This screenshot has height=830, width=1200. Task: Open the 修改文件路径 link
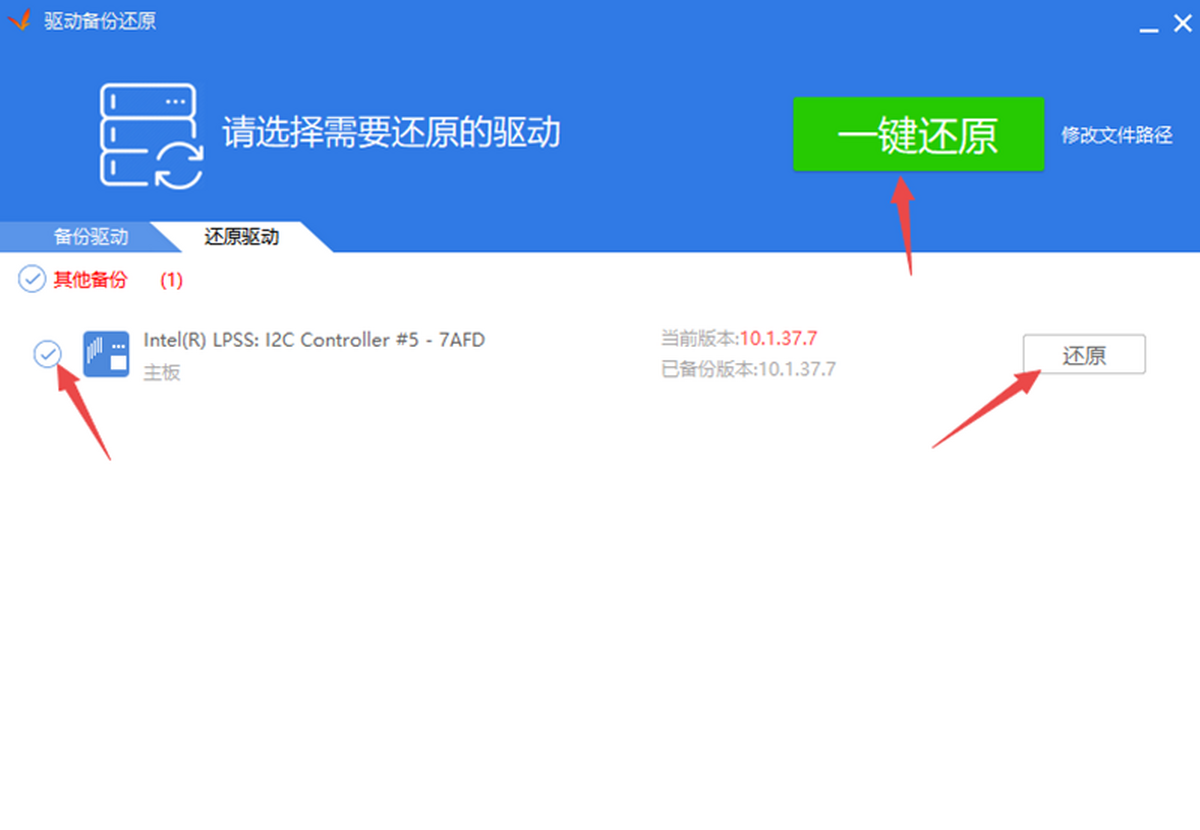[x=1117, y=135]
